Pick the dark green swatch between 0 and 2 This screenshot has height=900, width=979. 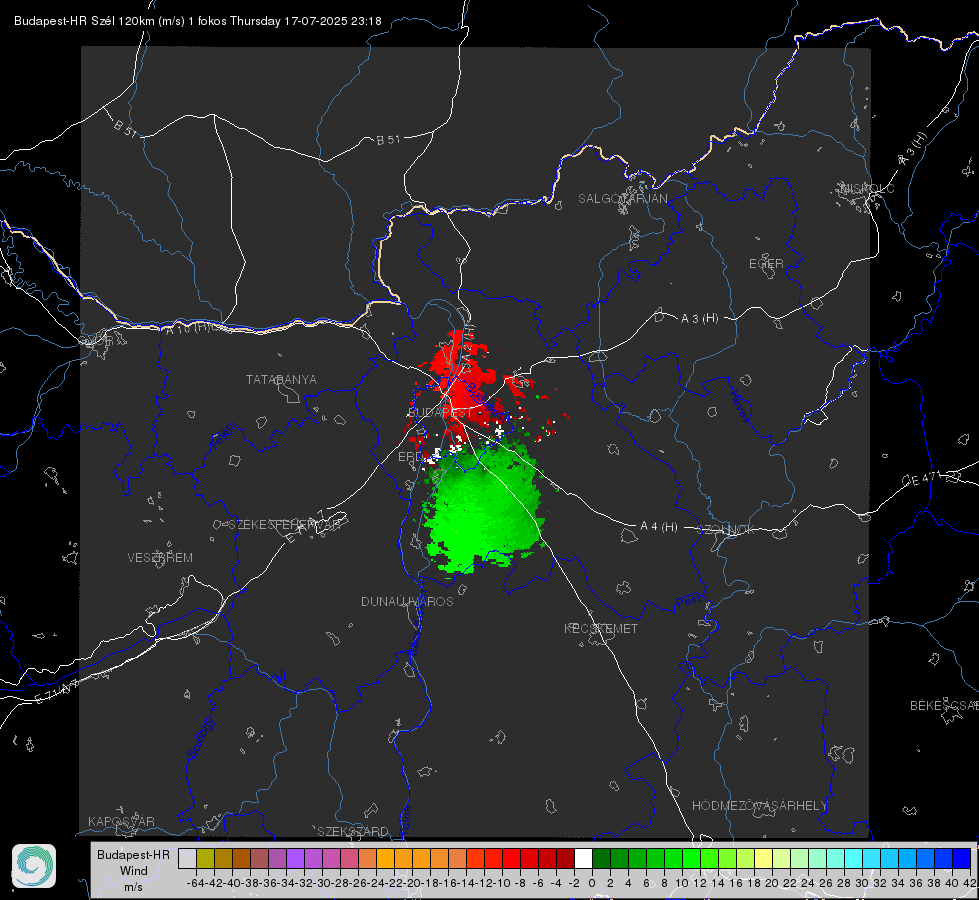(601, 858)
